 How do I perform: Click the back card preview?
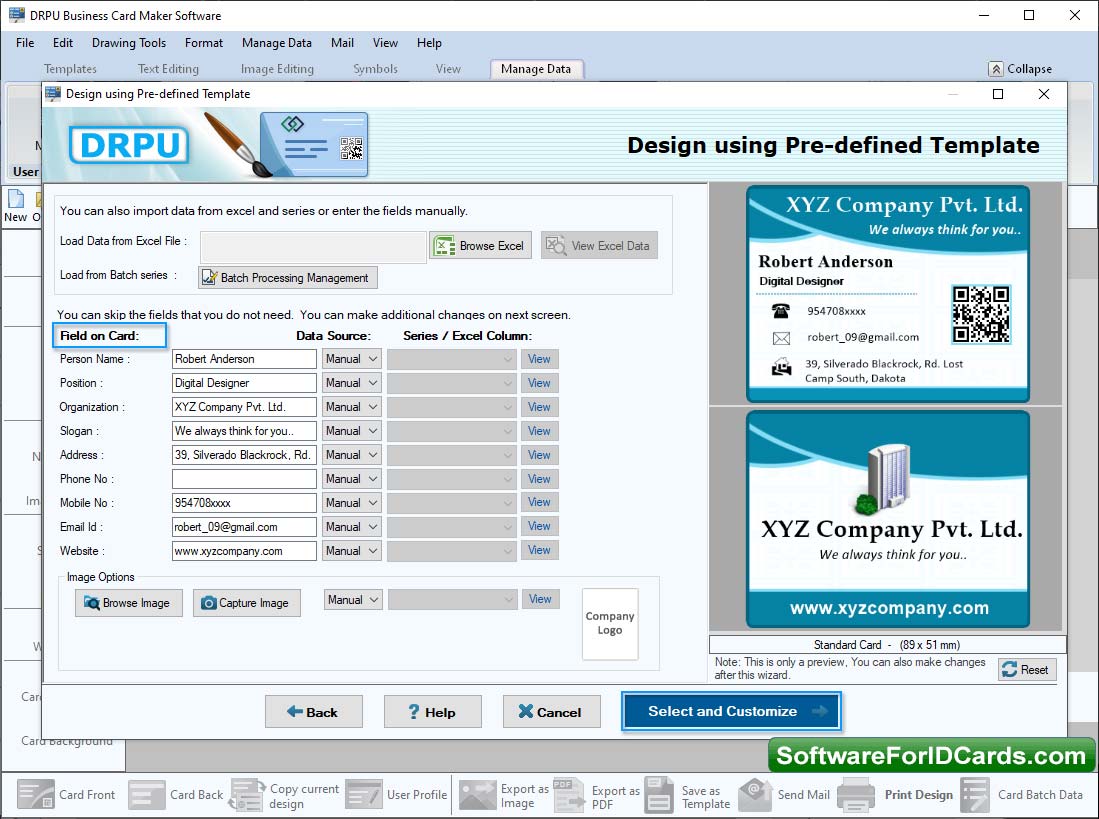[x=887, y=519]
